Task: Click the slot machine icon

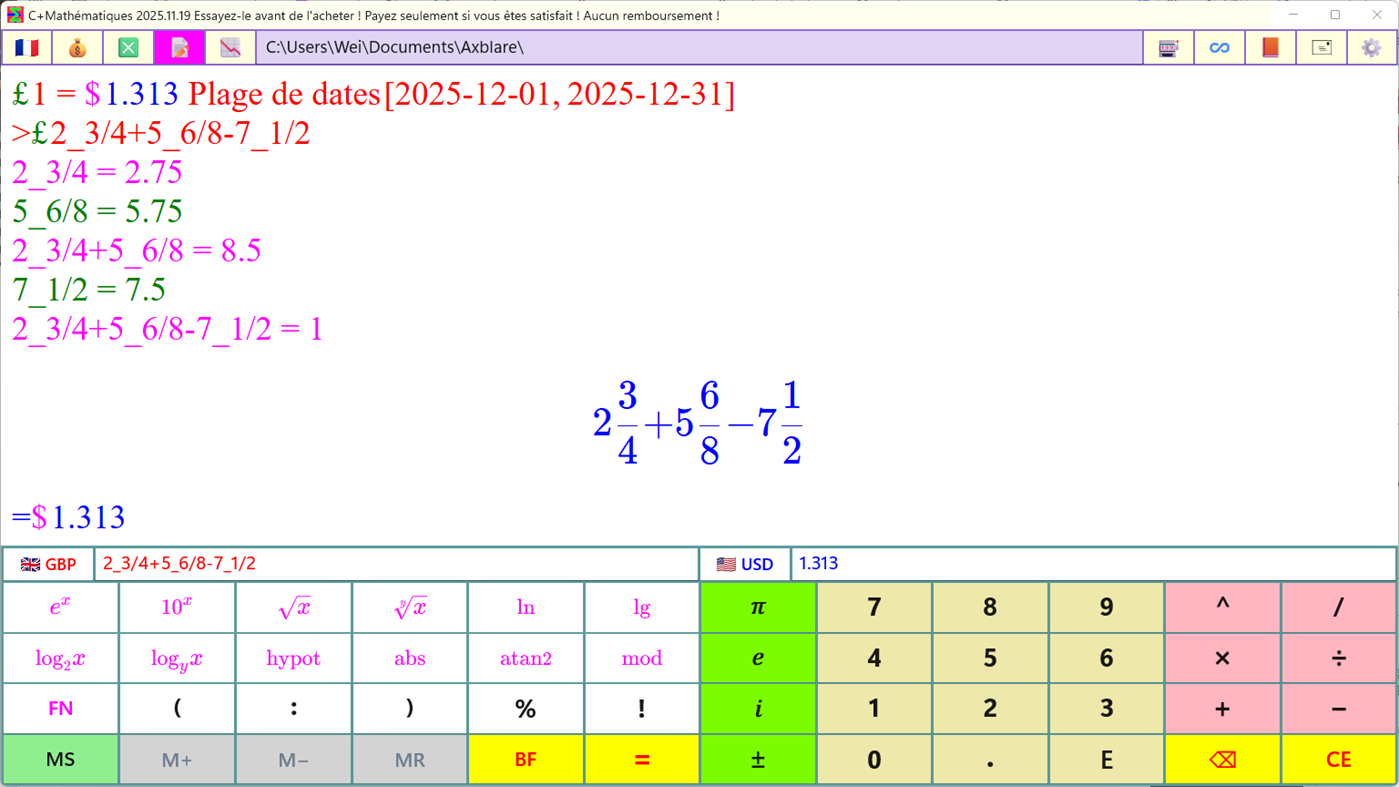Action: coord(1168,47)
